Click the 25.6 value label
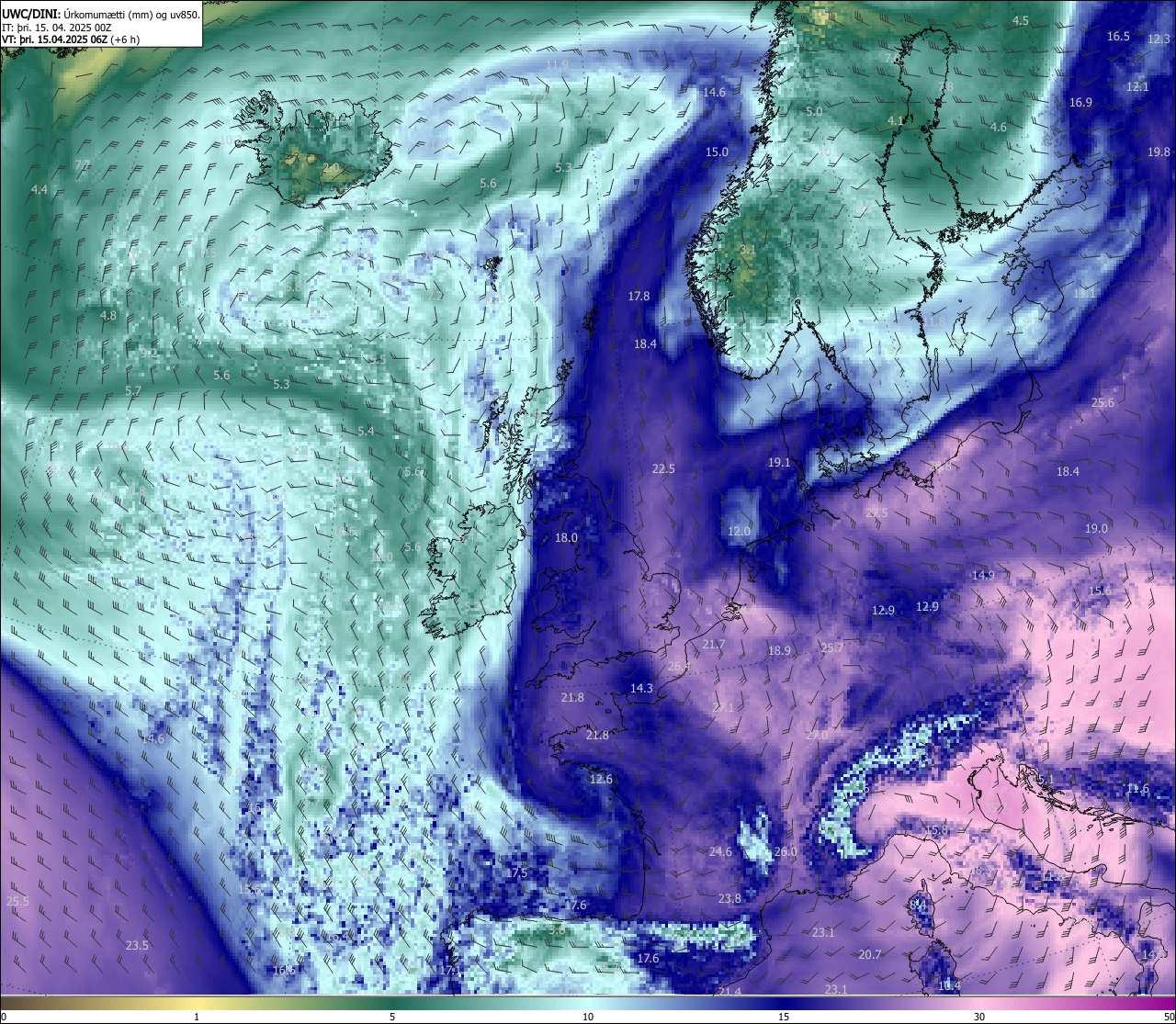The height and width of the screenshot is (1024, 1176). tap(1102, 402)
